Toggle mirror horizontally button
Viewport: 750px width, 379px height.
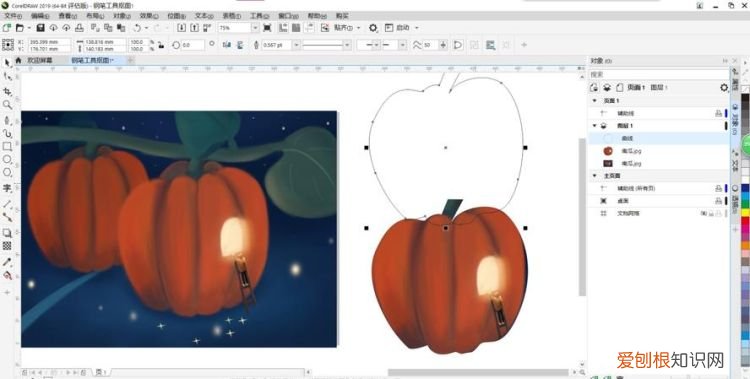point(227,45)
